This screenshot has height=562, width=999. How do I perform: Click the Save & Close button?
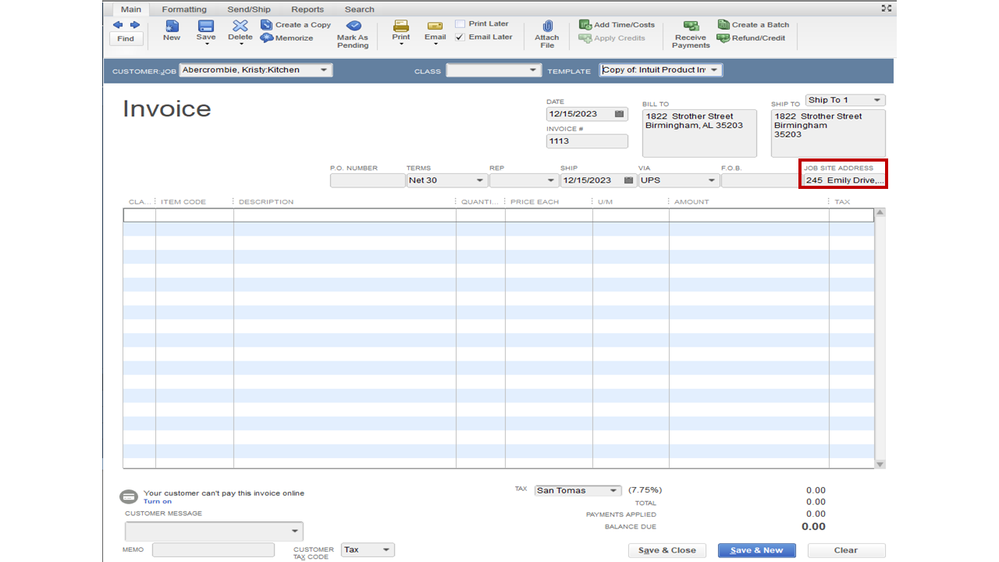(x=667, y=551)
